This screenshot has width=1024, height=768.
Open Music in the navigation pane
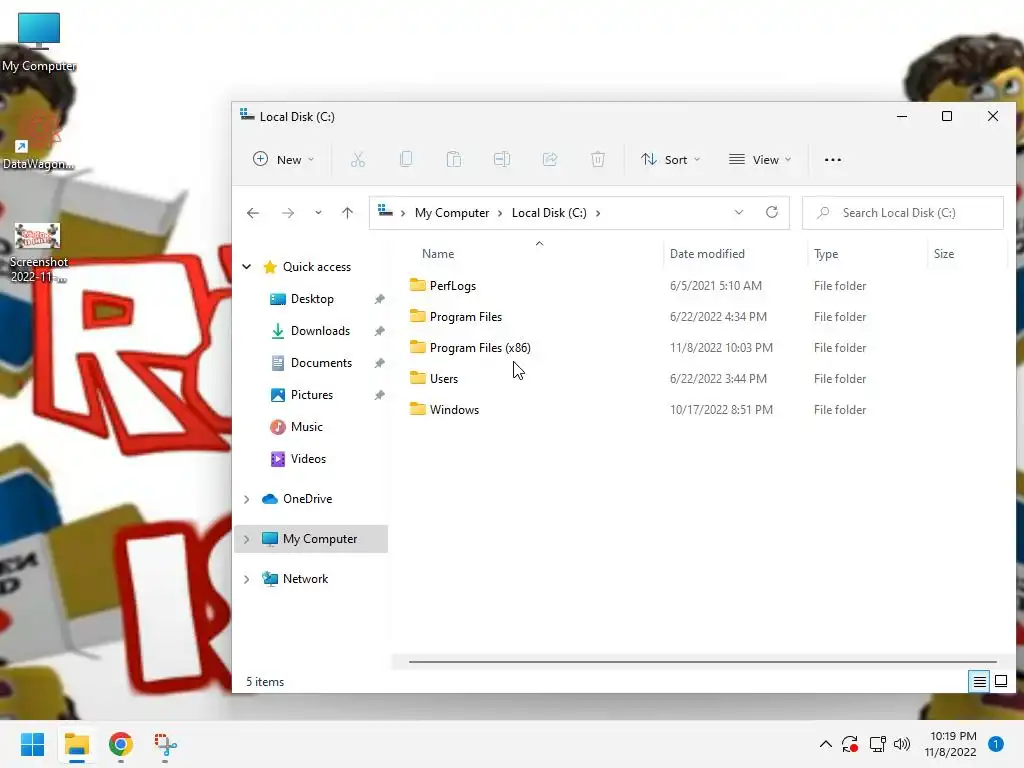[306, 427]
